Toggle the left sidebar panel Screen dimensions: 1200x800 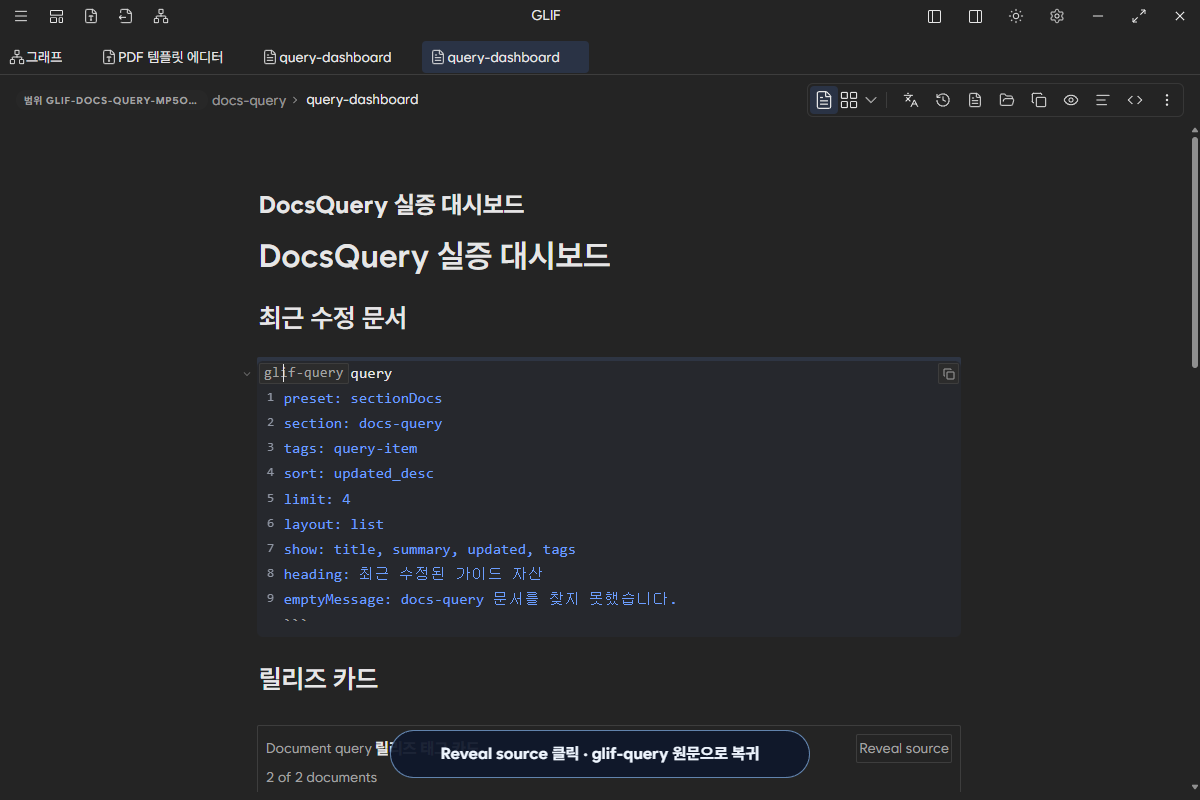click(x=935, y=16)
